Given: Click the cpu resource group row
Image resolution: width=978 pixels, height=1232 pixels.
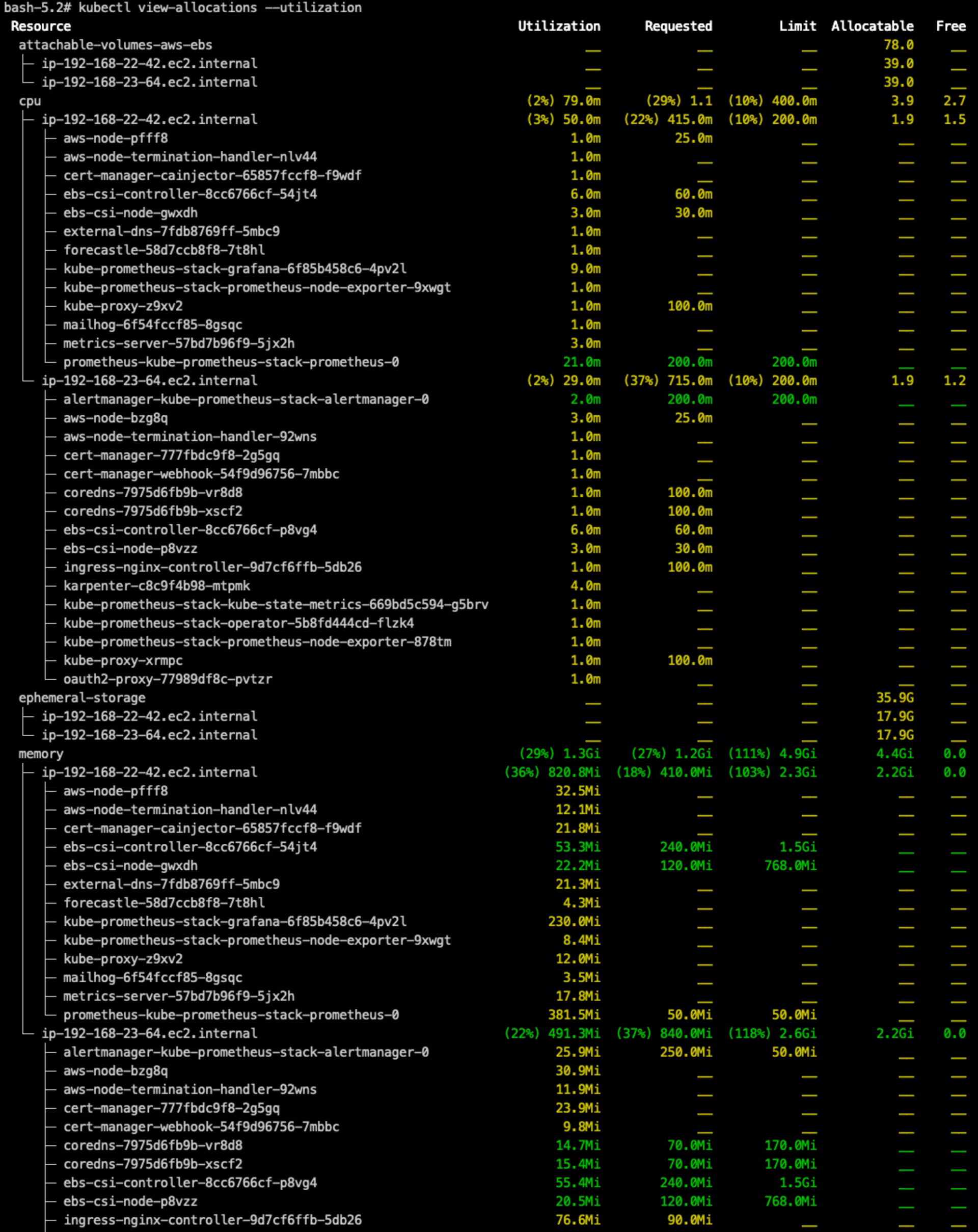Looking at the screenshot, I should [x=30, y=100].
